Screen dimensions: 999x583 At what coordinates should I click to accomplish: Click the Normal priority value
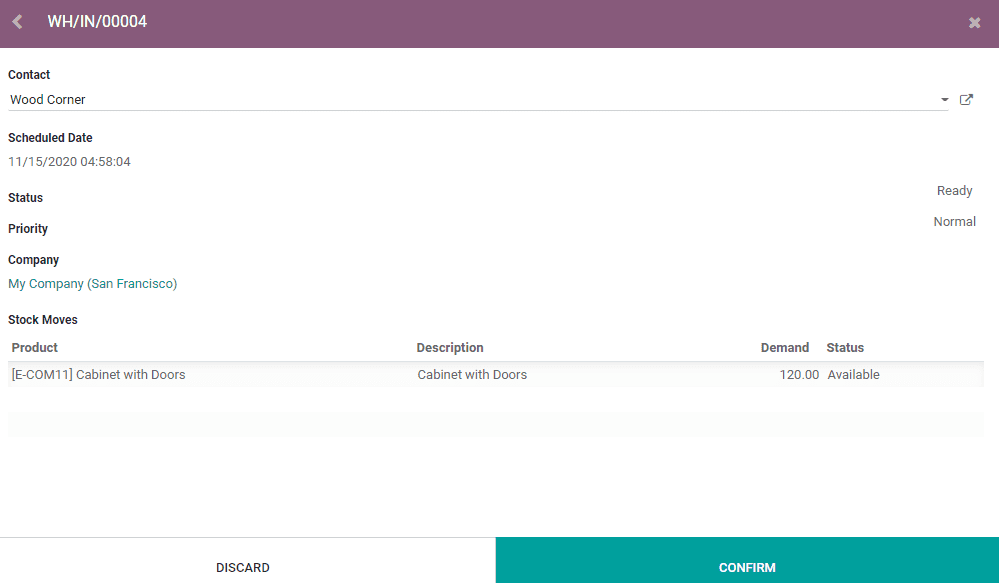point(954,222)
